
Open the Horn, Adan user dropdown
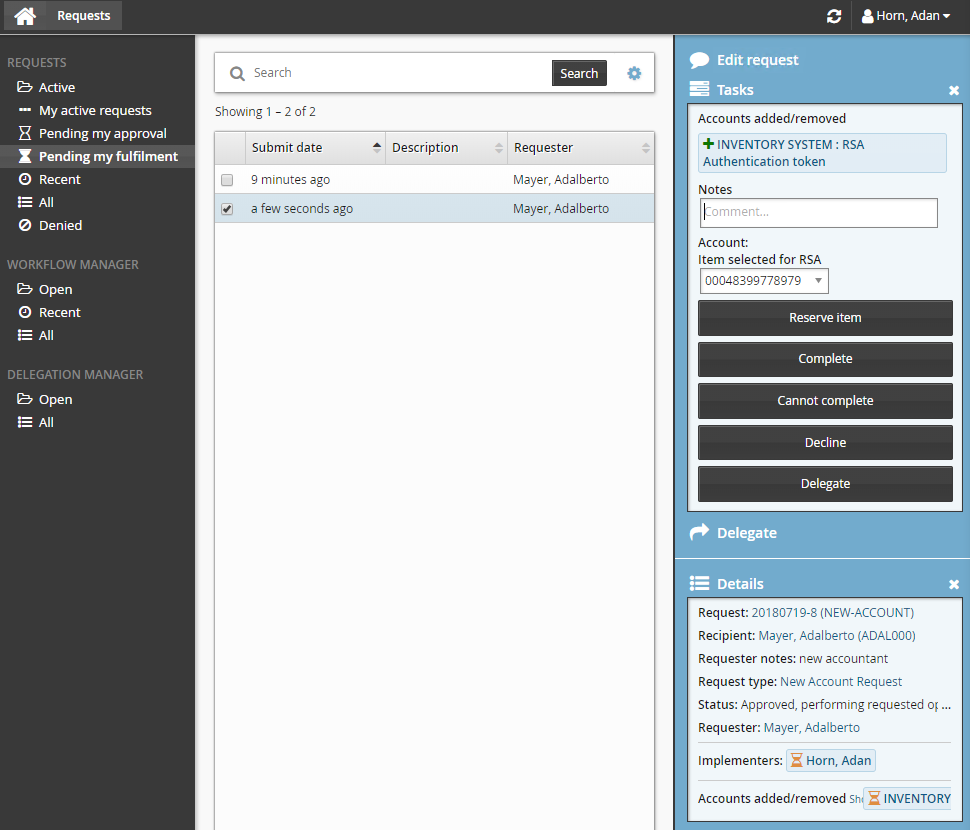pos(906,16)
